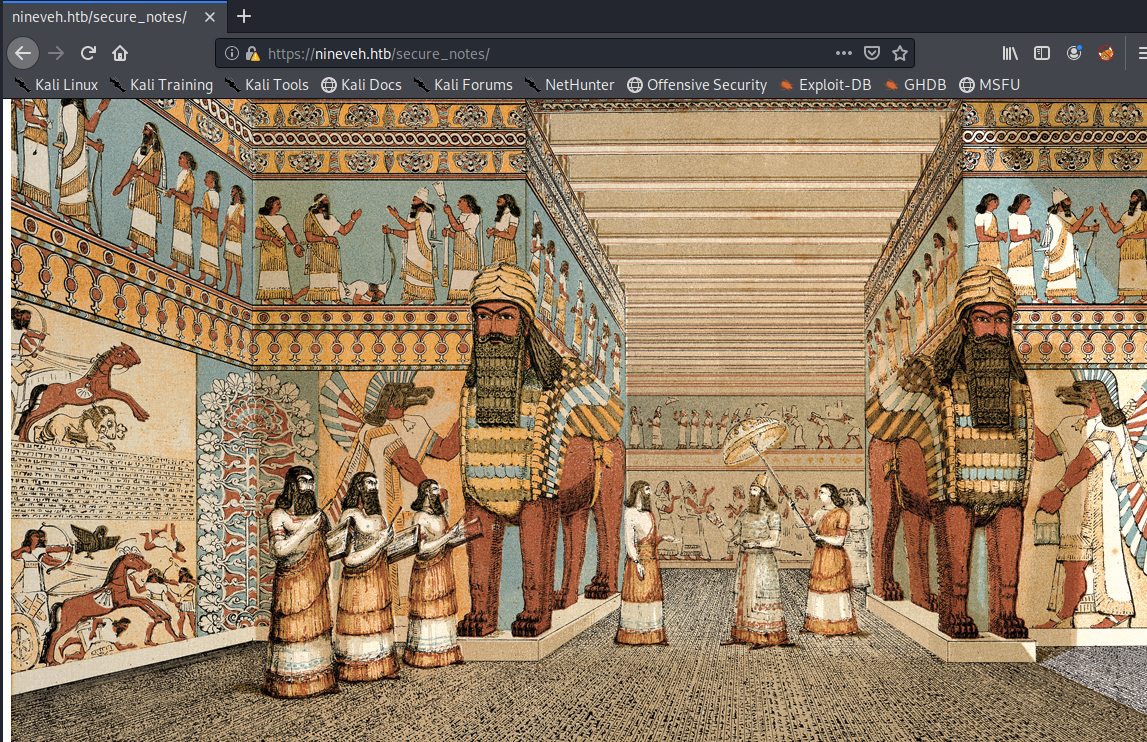1147x742 pixels.
Task: Open the Offensive Security bookmark
Action: tap(697, 85)
